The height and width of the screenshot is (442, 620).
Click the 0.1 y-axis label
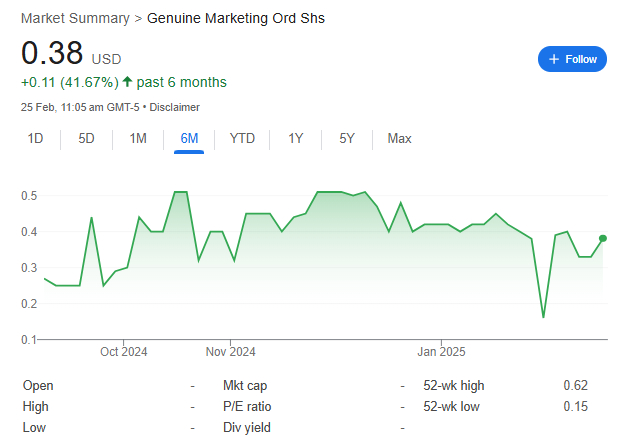[29, 340]
